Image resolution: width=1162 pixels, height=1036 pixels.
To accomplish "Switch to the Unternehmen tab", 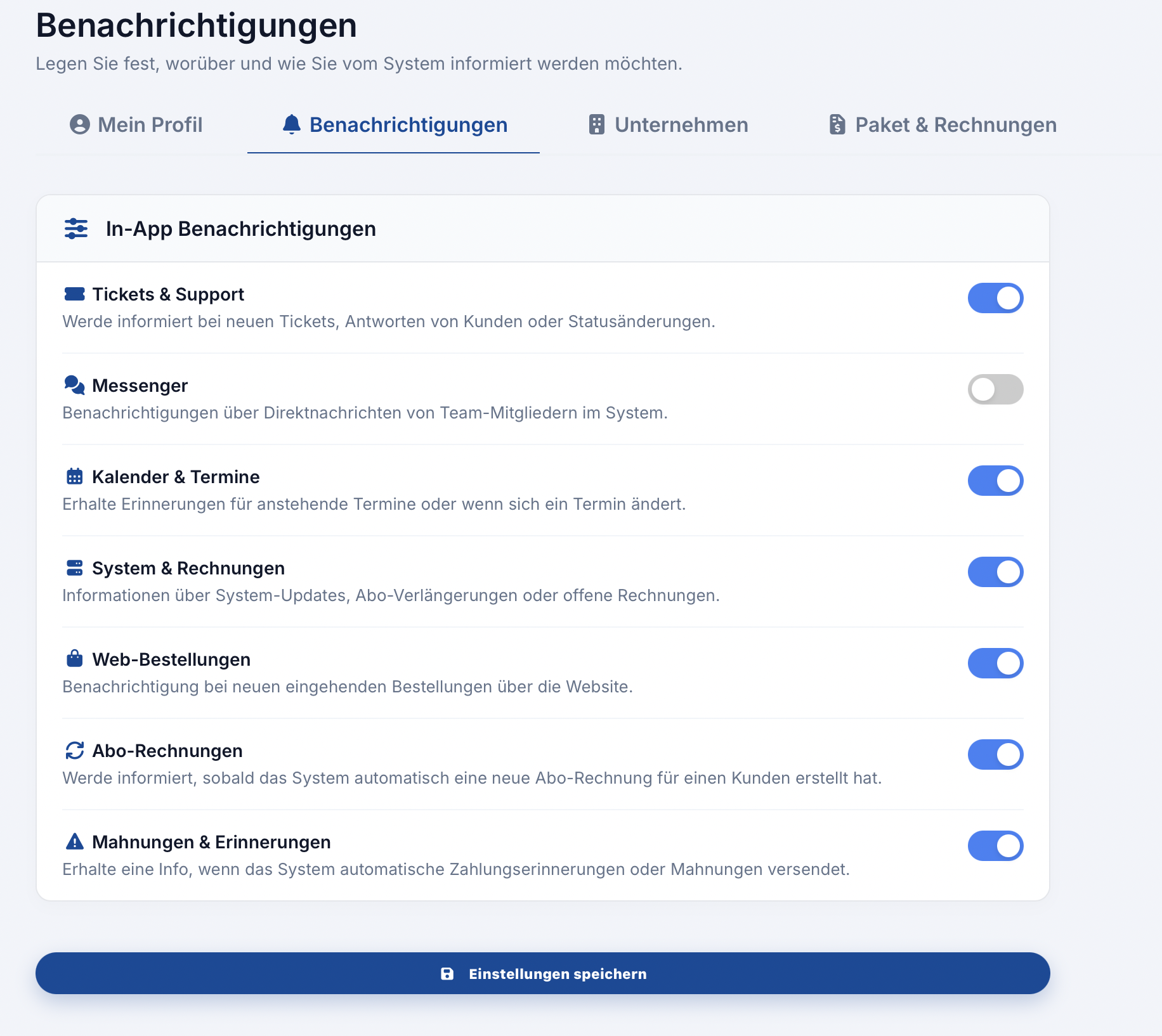I will click(x=669, y=125).
